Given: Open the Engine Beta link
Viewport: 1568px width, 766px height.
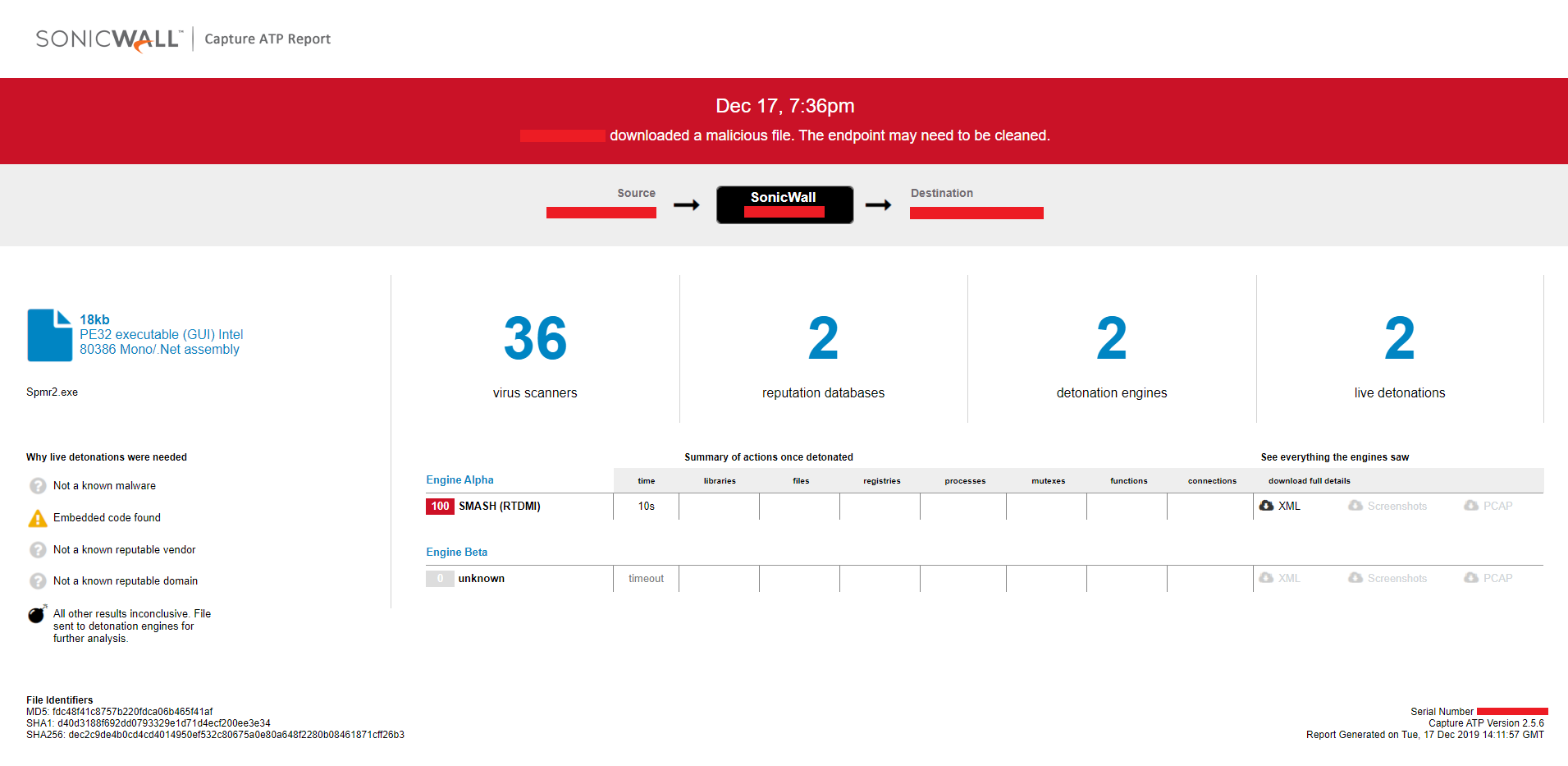Looking at the screenshot, I should 456,553.
